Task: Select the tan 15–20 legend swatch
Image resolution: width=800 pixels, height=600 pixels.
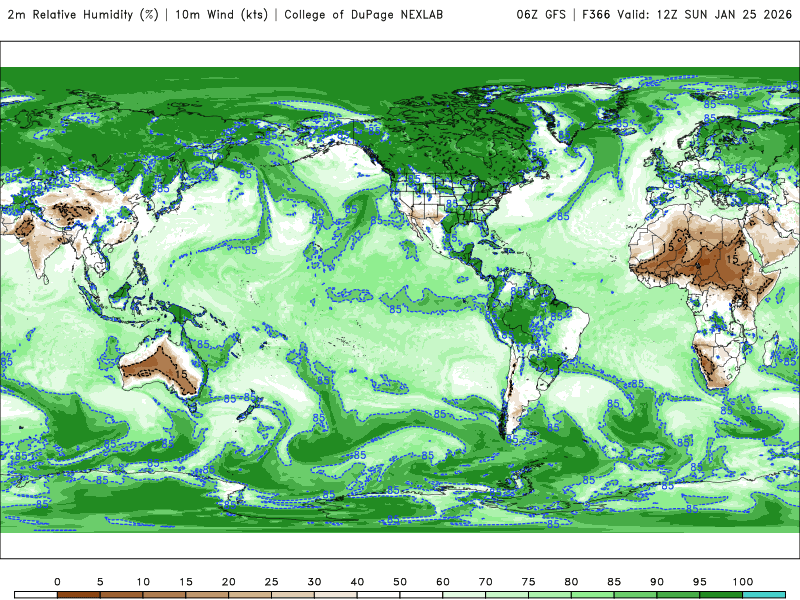Action: tap(207, 595)
